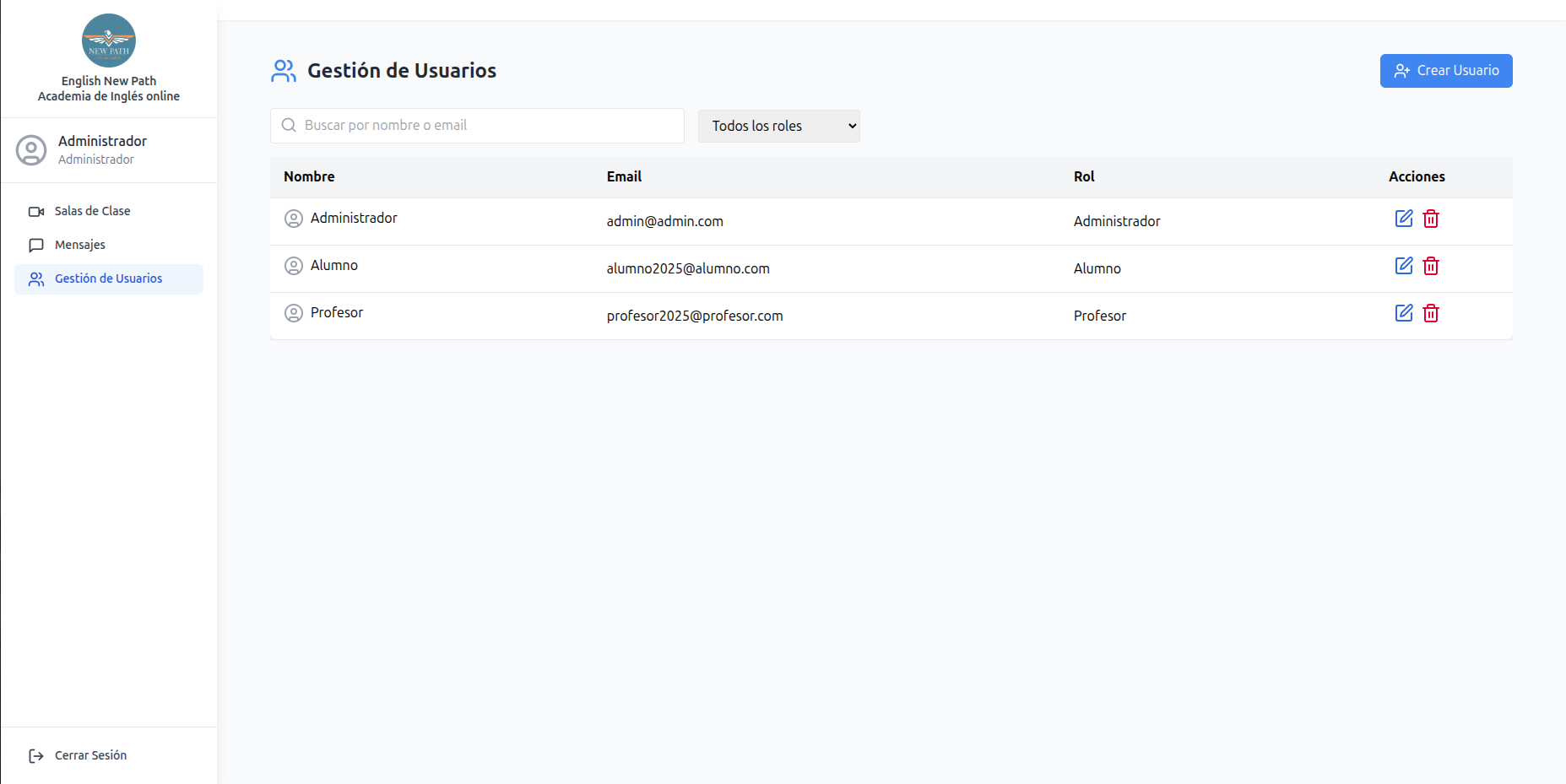This screenshot has height=784, width=1566.
Task: Click avatar icon beside Profesor name
Action: pos(294,313)
